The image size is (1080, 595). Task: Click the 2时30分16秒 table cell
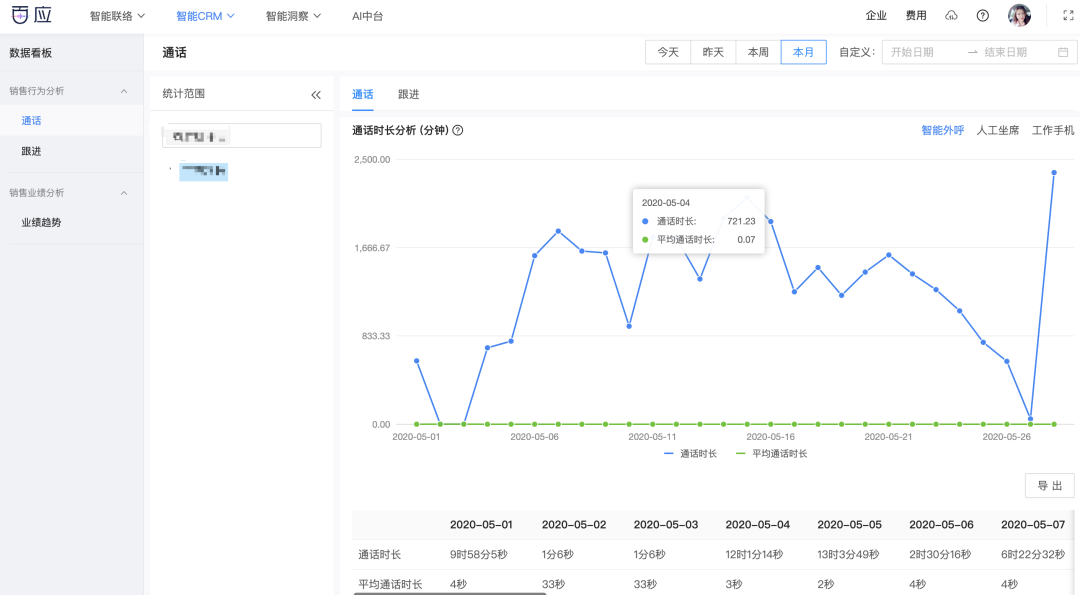tap(940, 554)
